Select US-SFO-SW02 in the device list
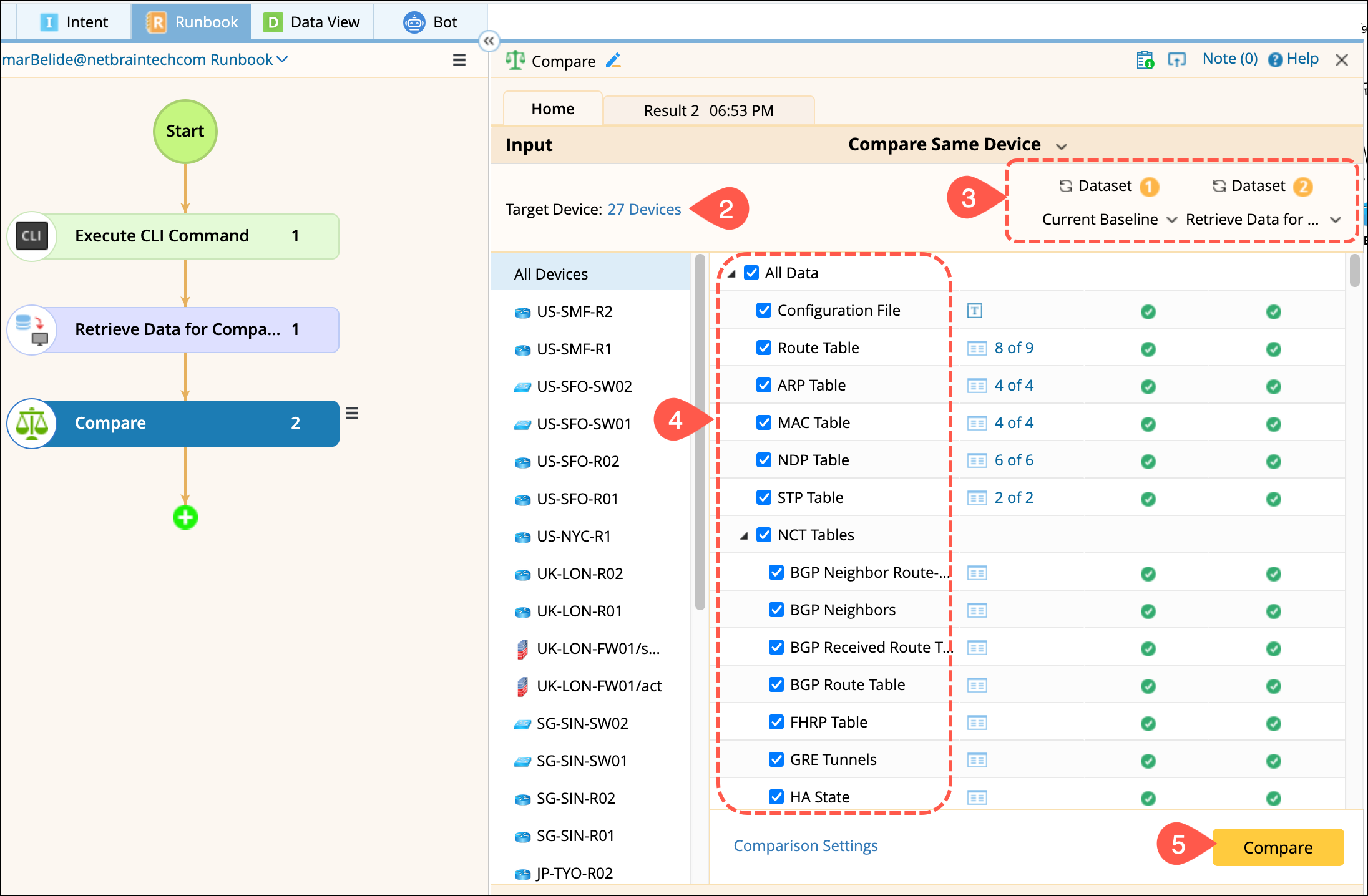The height and width of the screenshot is (896, 1368). click(x=584, y=387)
